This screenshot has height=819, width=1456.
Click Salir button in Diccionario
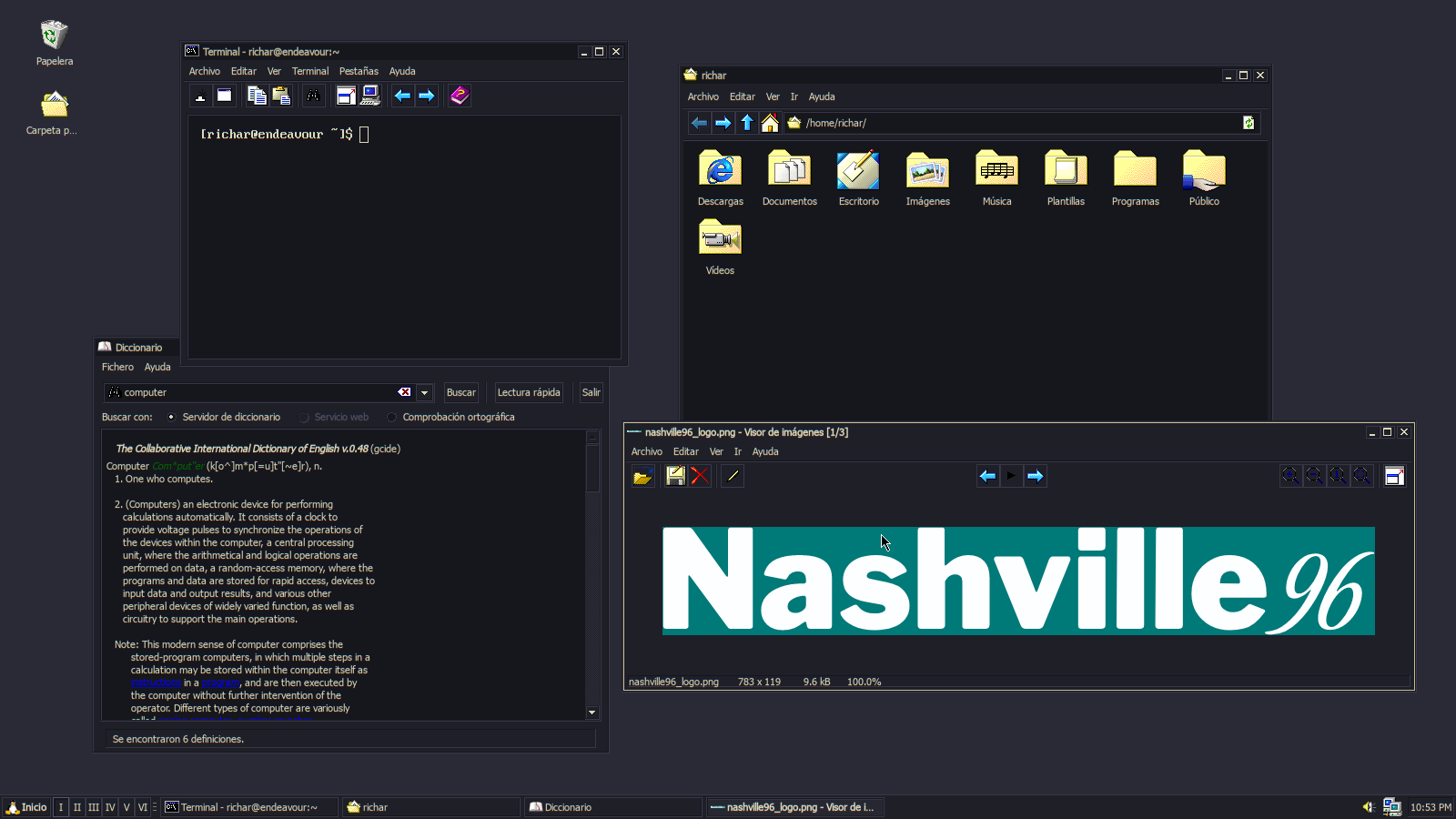coord(591,392)
